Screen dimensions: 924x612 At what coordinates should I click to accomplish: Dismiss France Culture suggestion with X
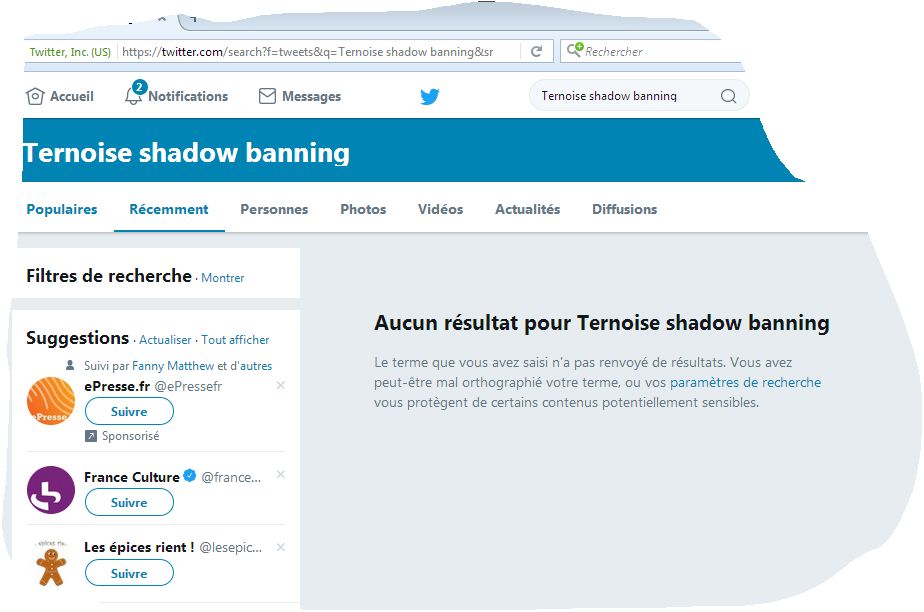tap(281, 475)
